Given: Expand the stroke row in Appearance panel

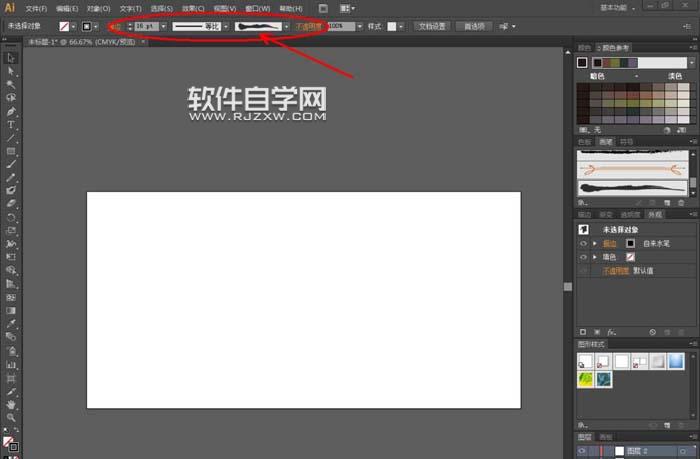Looking at the screenshot, I should pyautogui.click(x=595, y=243).
